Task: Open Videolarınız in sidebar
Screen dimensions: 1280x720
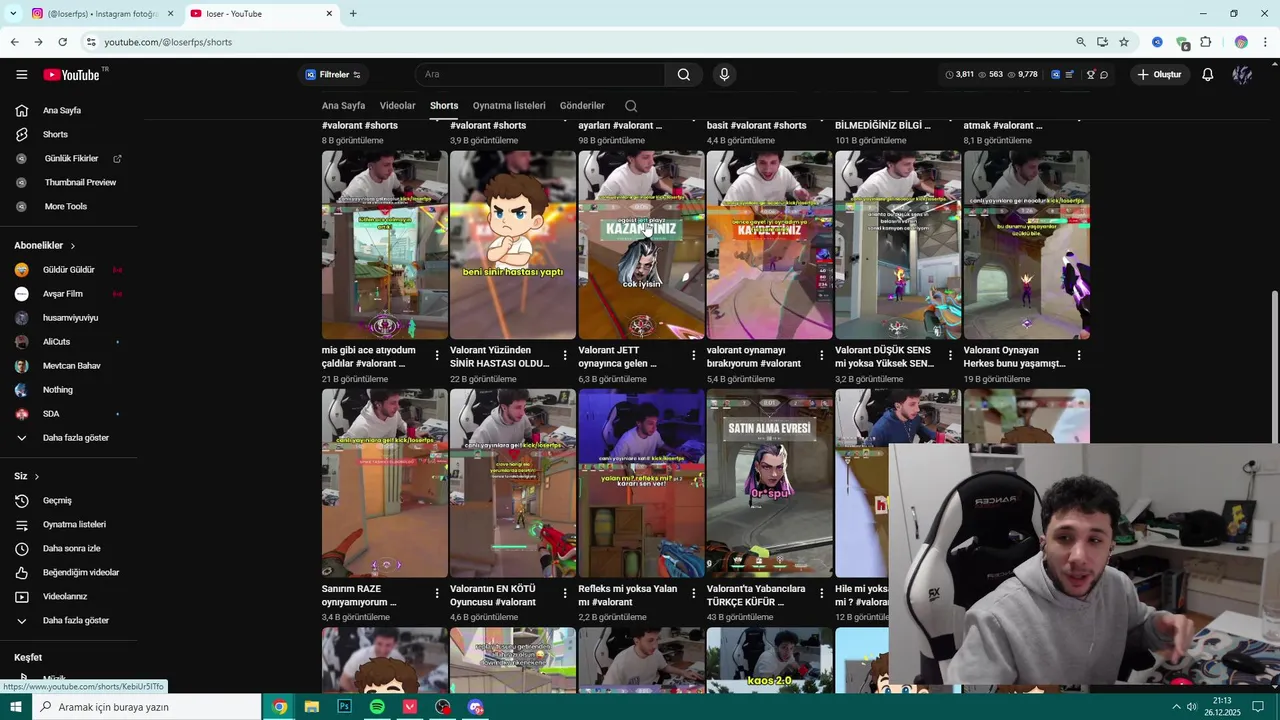Action: (65, 596)
